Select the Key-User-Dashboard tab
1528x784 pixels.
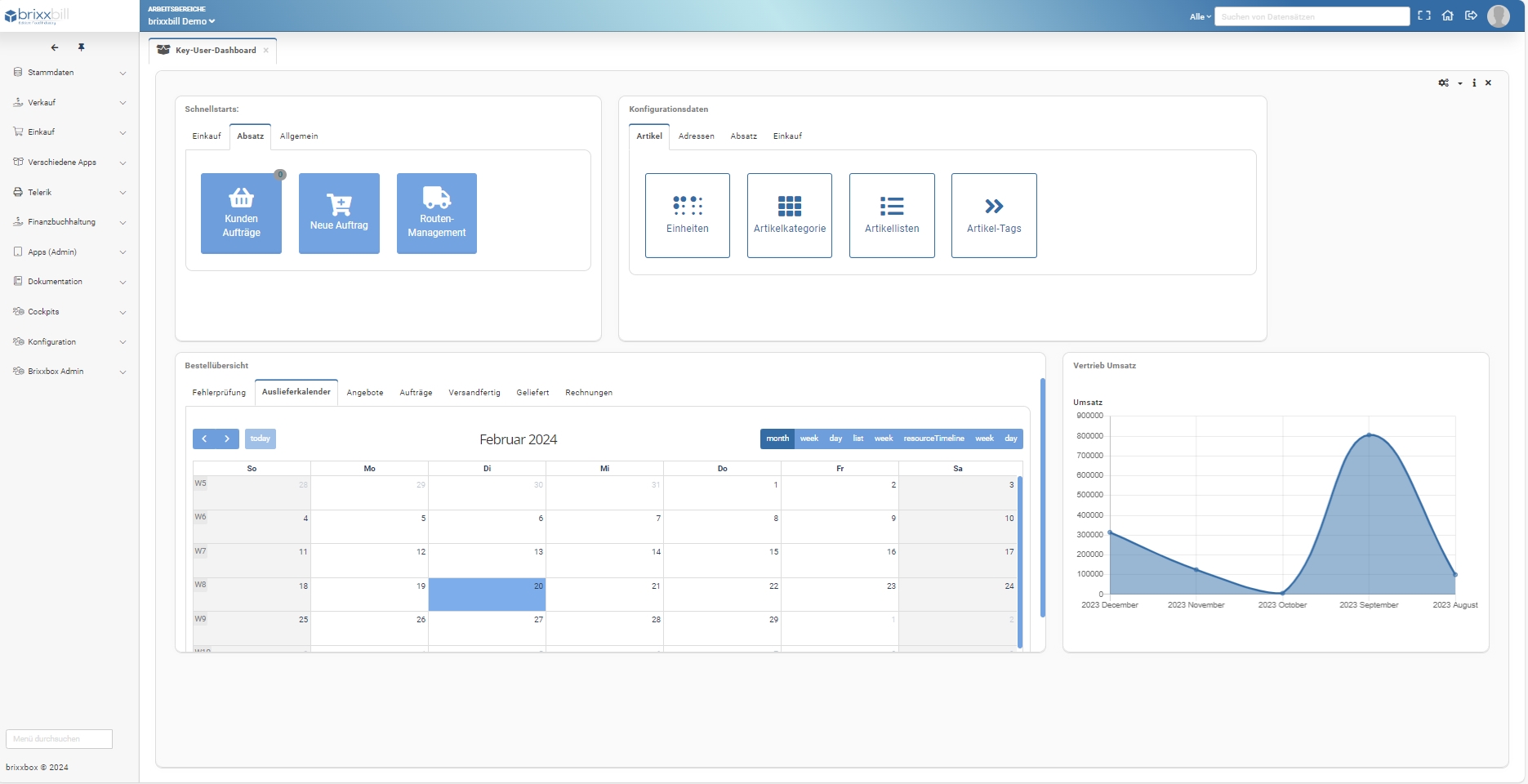pyautogui.click(x=212, y=51)
